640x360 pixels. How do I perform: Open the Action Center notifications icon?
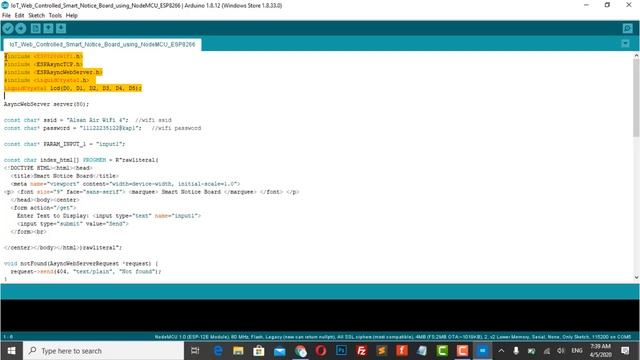[625, 351]
